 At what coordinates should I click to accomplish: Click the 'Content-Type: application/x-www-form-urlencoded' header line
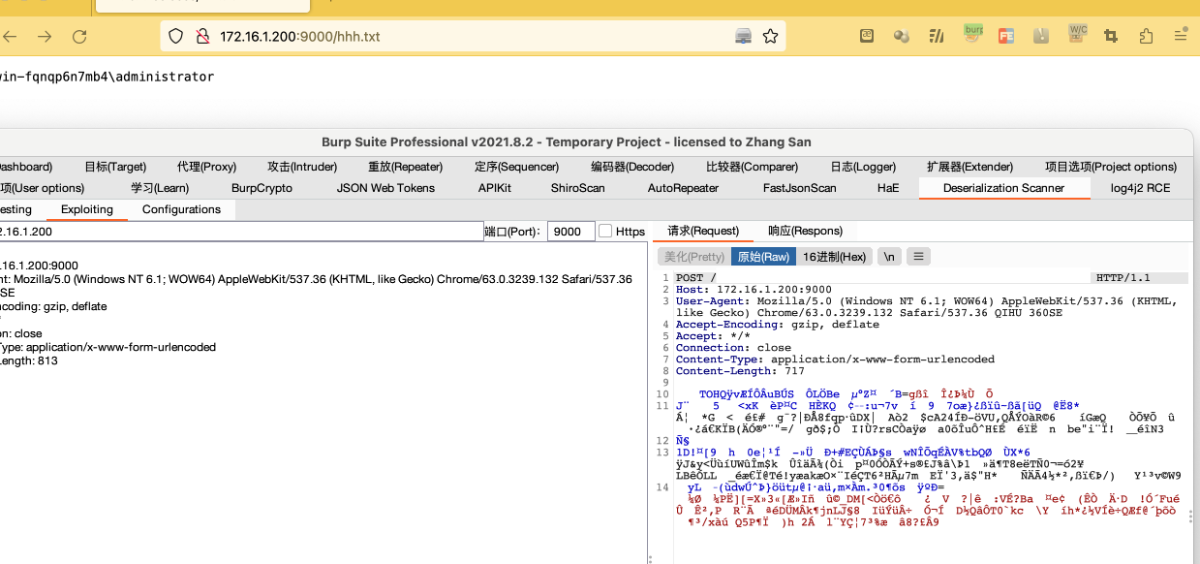835,359
